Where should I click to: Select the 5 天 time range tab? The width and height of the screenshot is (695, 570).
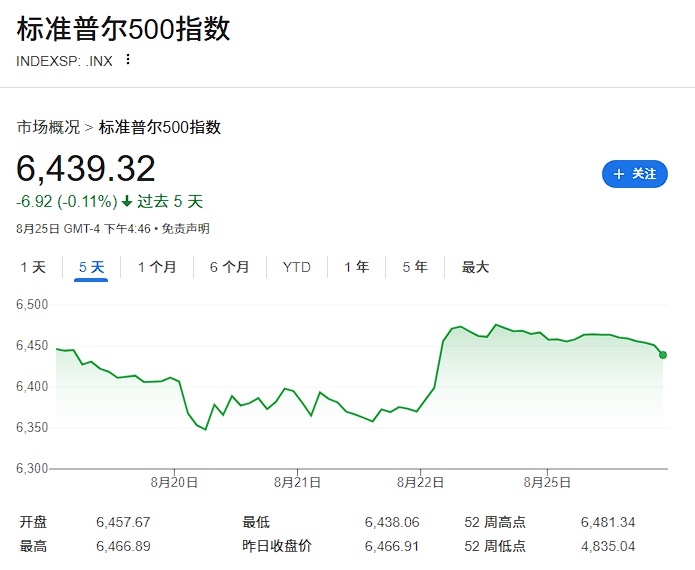coord(91,267)
